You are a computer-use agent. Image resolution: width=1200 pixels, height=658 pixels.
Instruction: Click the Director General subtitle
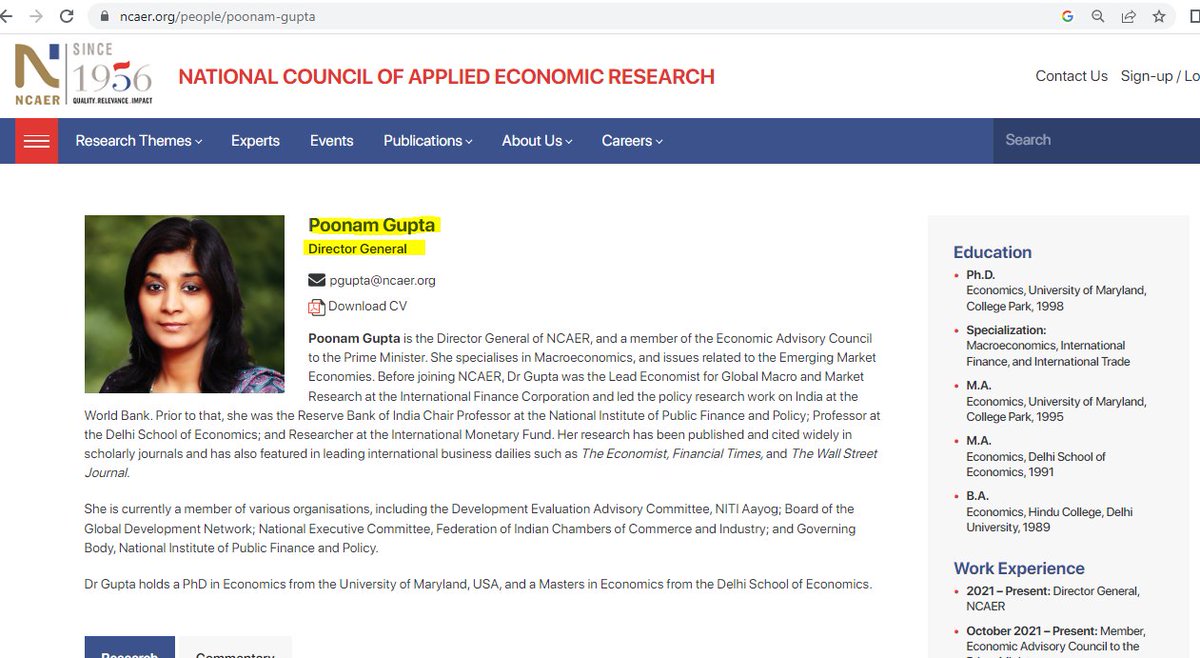[357, 248]
